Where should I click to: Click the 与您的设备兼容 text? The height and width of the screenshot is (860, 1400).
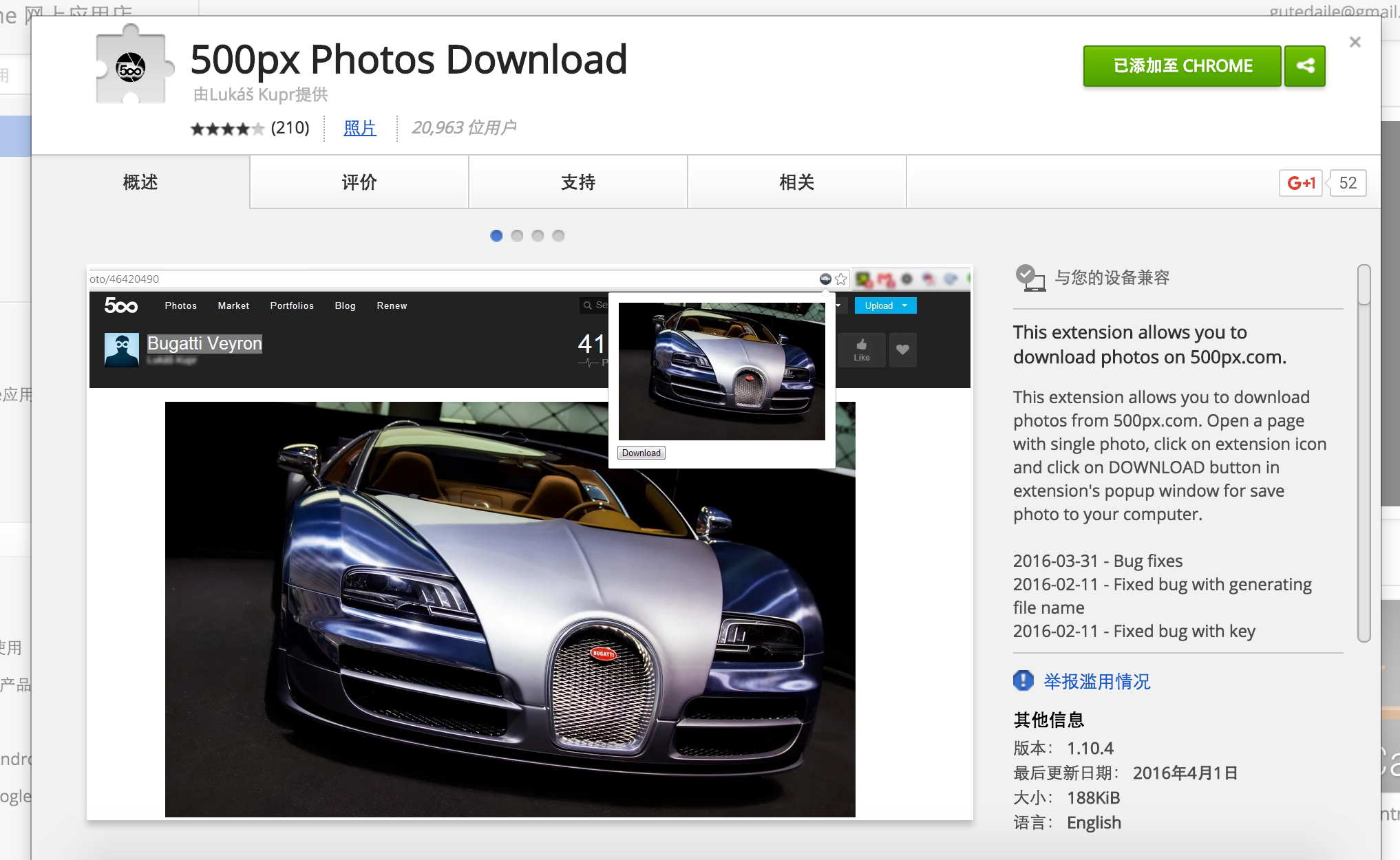pyautogui.click(x=1112, y=277)
